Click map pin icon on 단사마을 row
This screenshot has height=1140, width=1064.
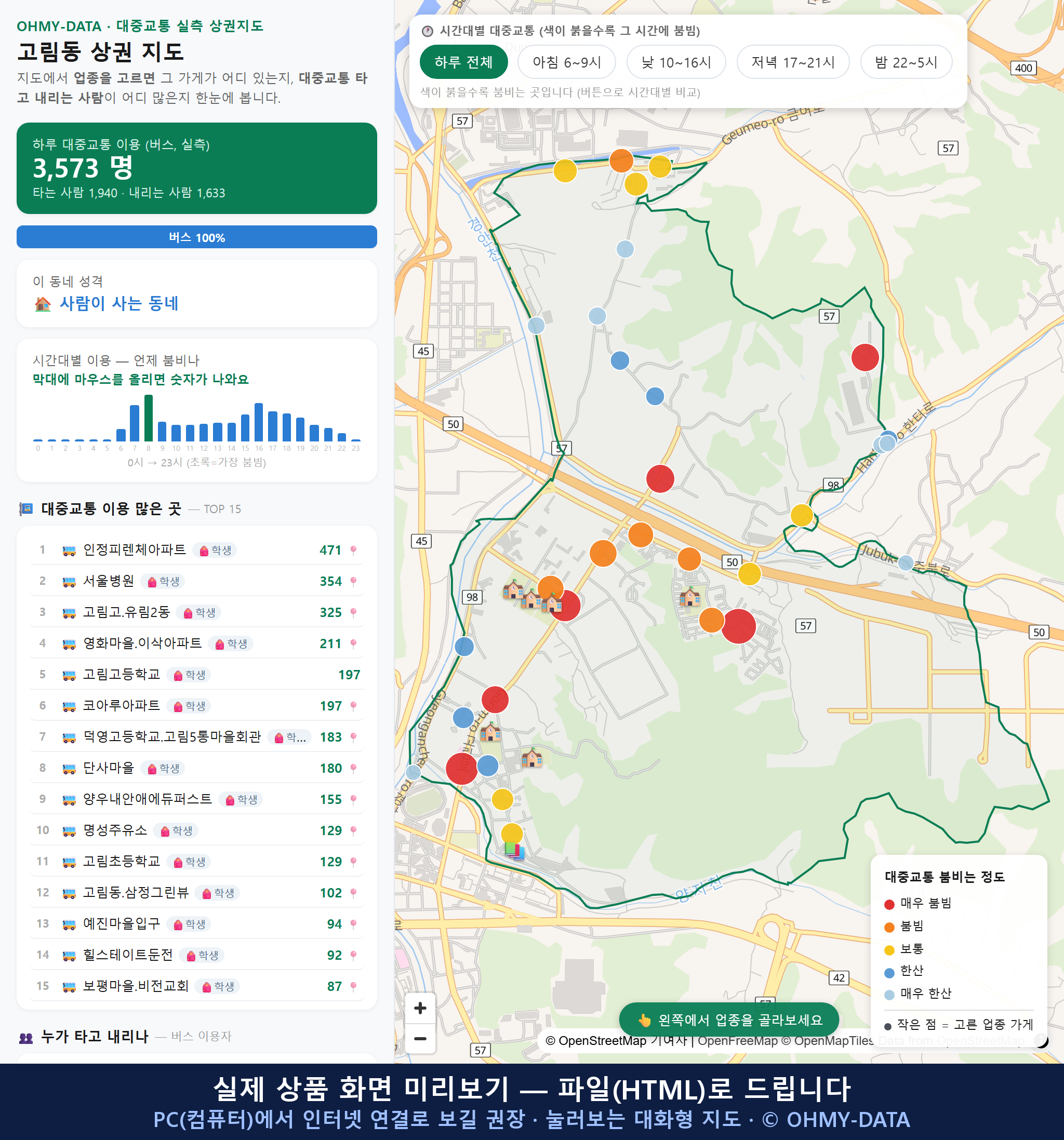[353, 769]
